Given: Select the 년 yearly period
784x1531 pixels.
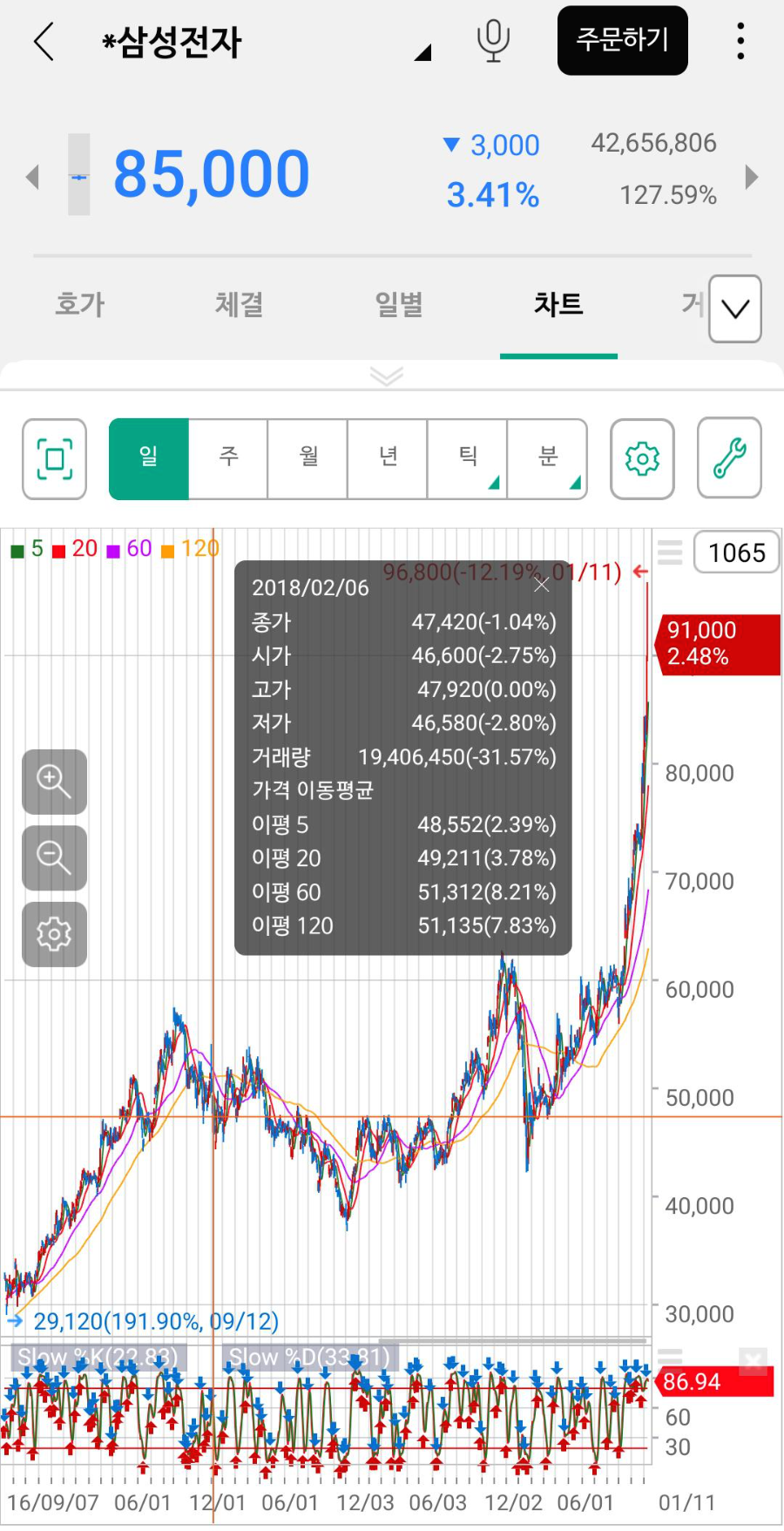Looking at the screenshot, I should click(388, 458).
